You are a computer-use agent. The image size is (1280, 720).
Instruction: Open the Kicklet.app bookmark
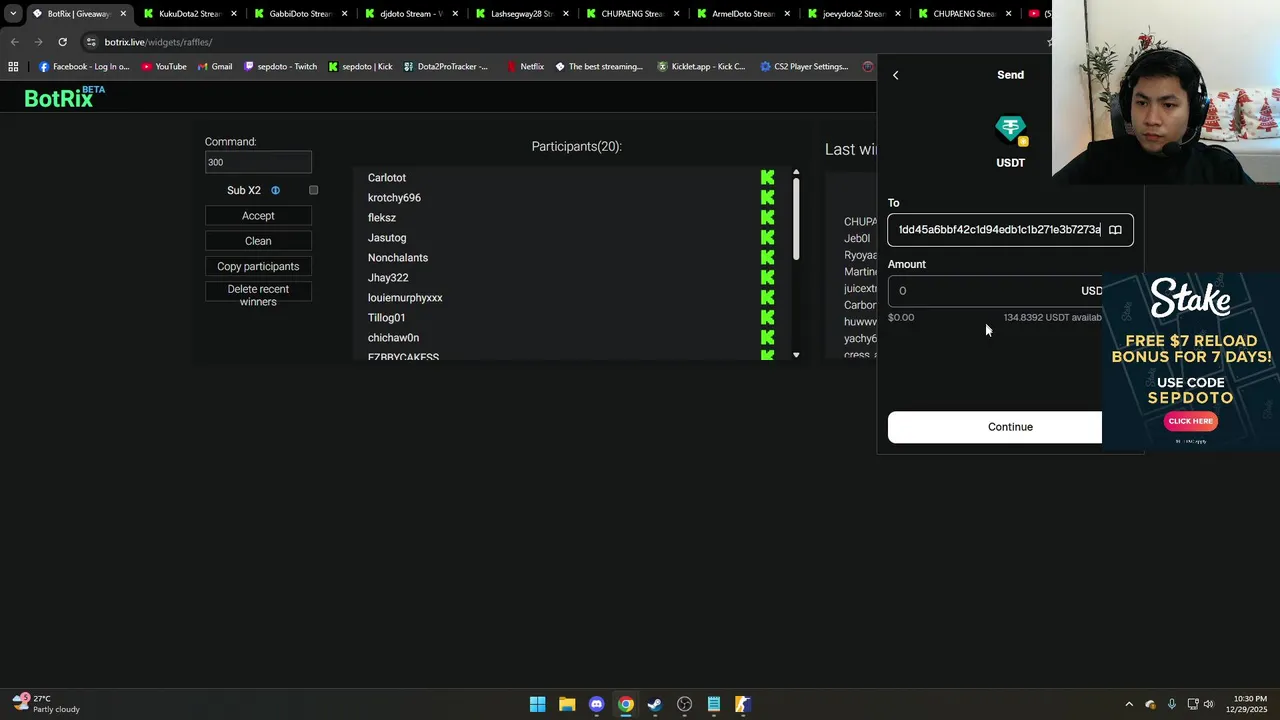[x=700, y=67]
